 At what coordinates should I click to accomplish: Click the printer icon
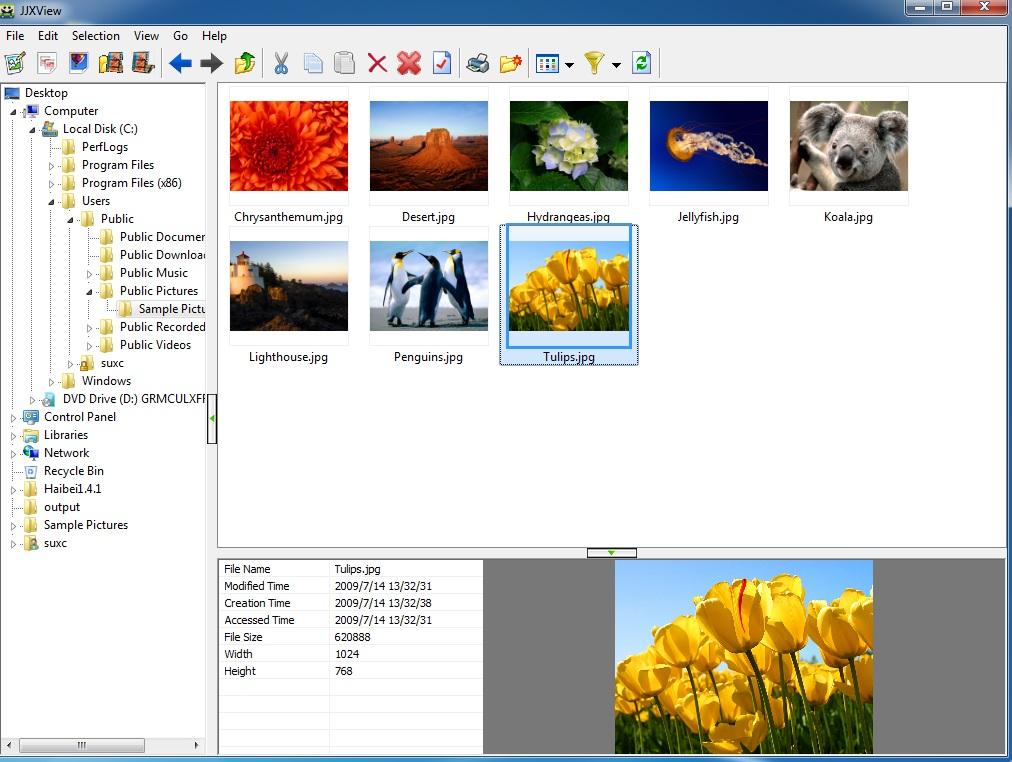tap(478, 64)
